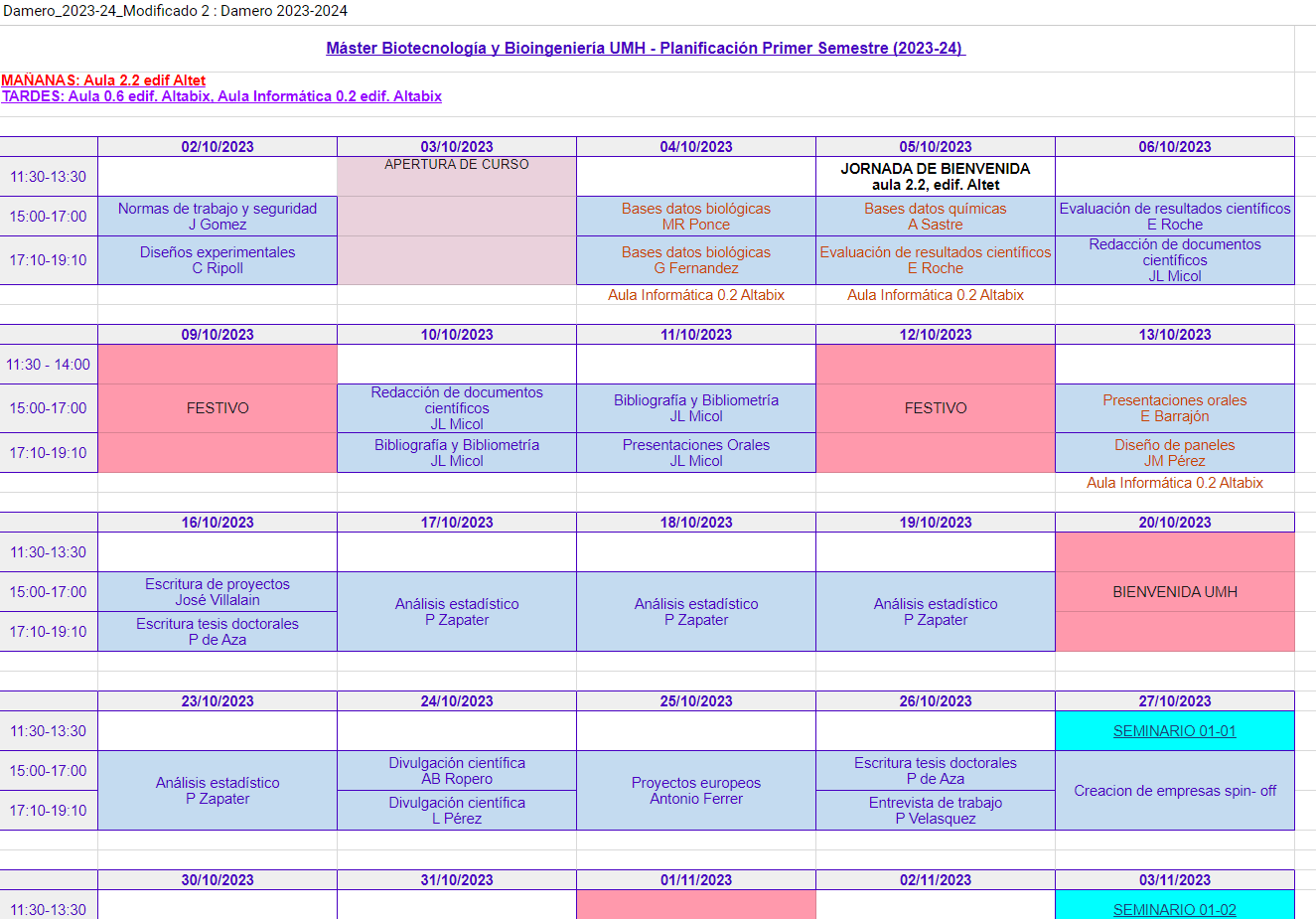Select Análisis estadístico P Zapater cell on 23/10
Screen dimensions: 1316x919
218,791
